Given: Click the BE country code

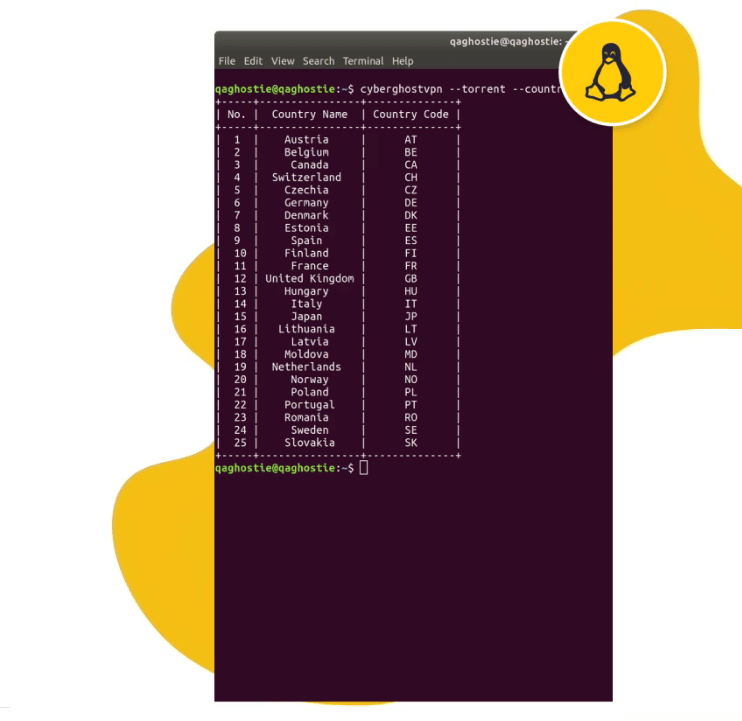Looking at the screenshot, I should tap(410, 152).
